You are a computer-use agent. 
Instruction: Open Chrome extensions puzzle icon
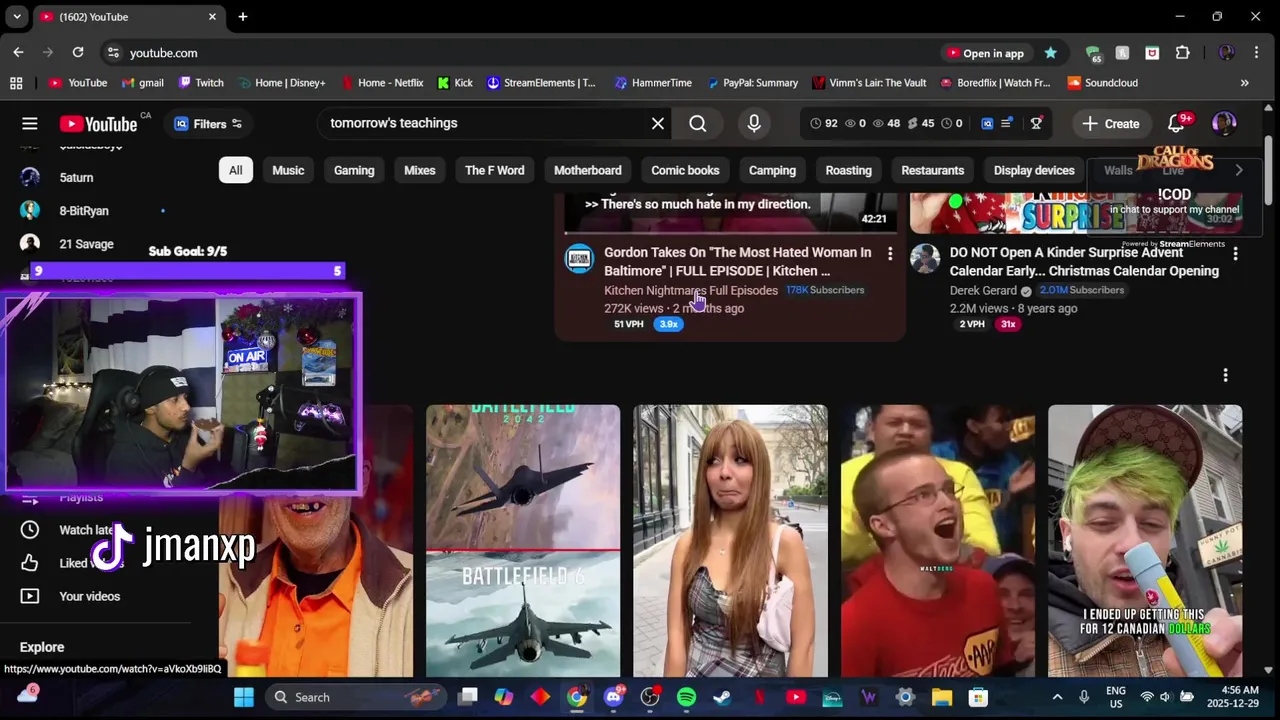click(1183, 53)
